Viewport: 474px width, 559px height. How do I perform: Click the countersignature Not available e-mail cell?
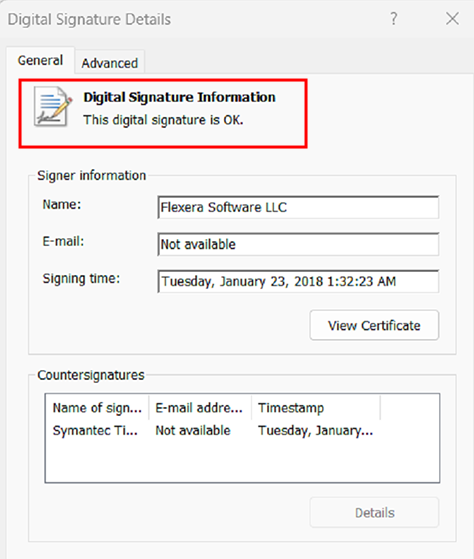(193, 431)
